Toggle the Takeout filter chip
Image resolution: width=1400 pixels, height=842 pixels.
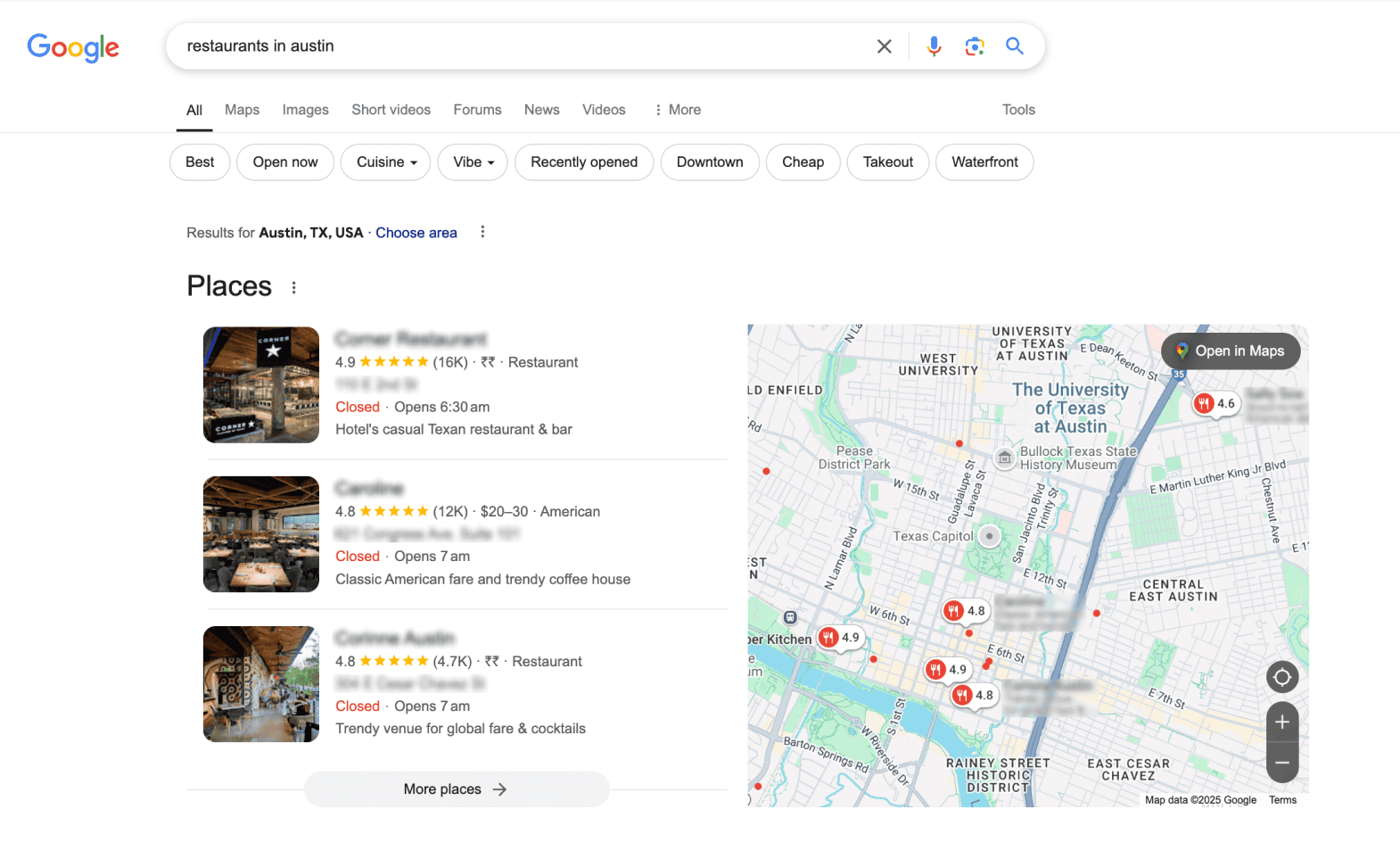click(x=888, y=162)
